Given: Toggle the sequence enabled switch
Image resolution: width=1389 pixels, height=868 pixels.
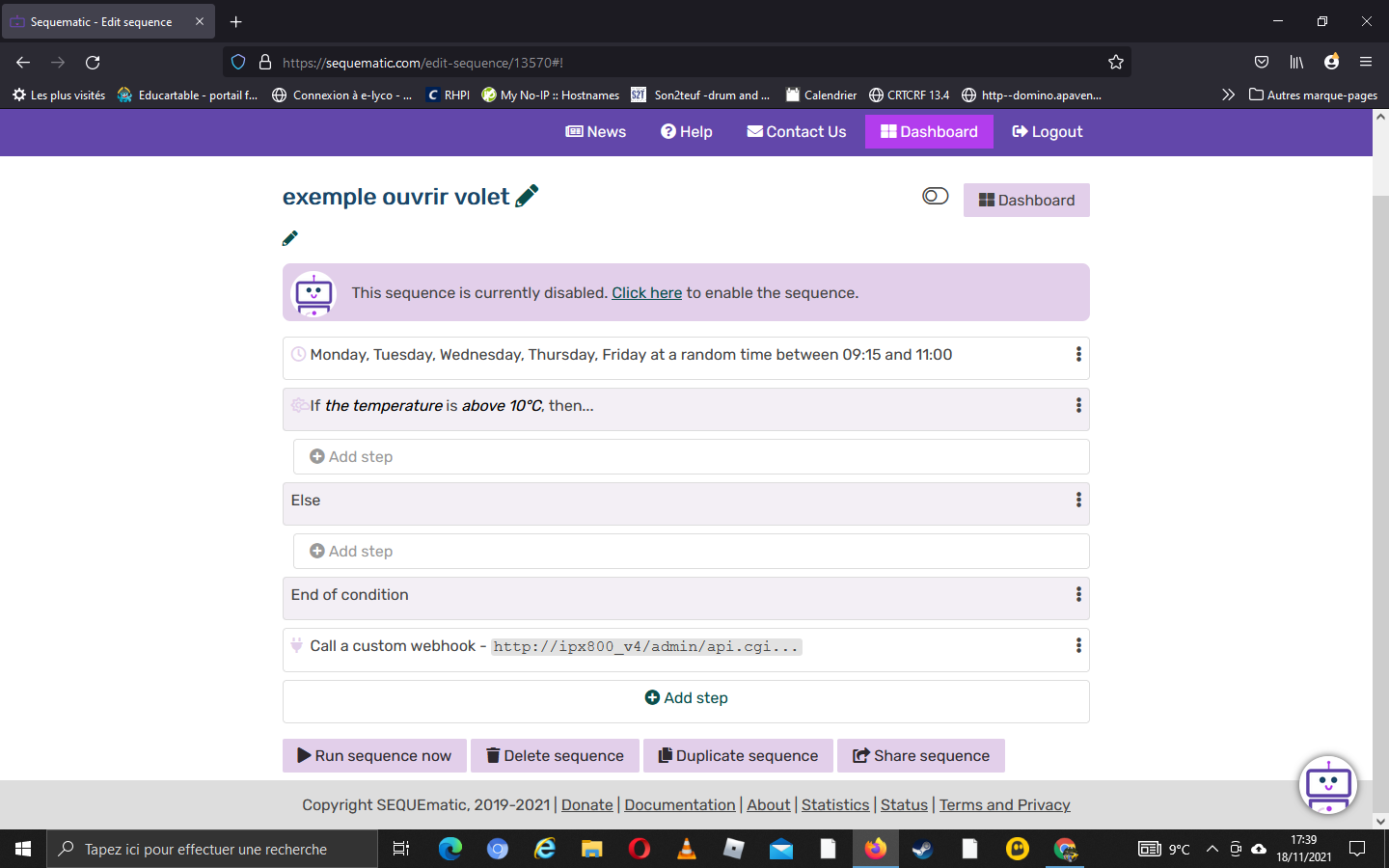Looking at the screenshot, I should (935, 196).
